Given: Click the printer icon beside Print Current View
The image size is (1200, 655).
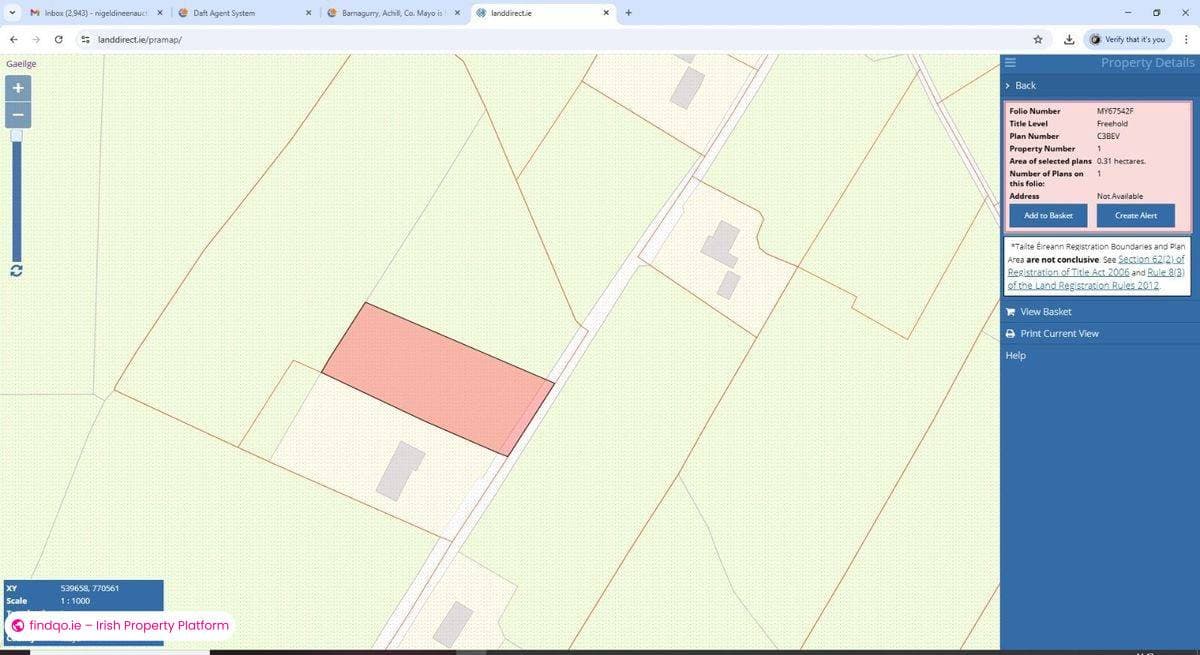Looking at the screenshot, I should coord(1010,333).
